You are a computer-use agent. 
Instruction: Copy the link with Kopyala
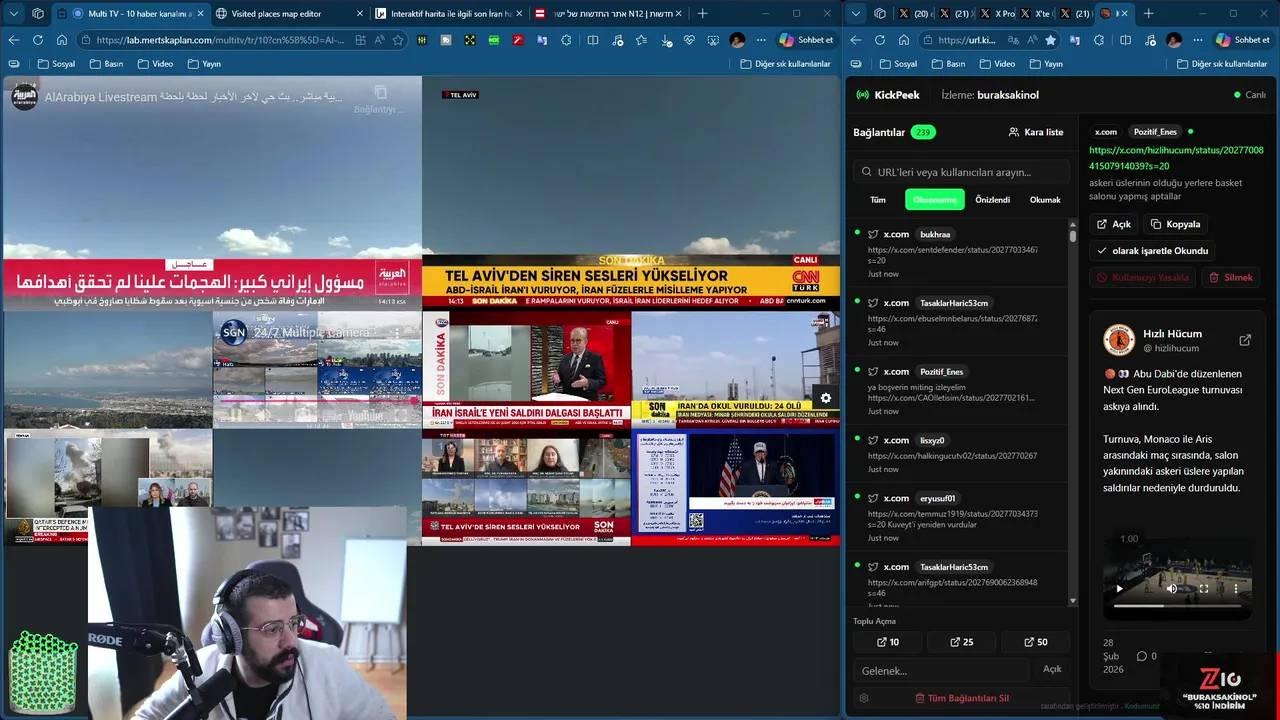click(x=1175, y=224)
